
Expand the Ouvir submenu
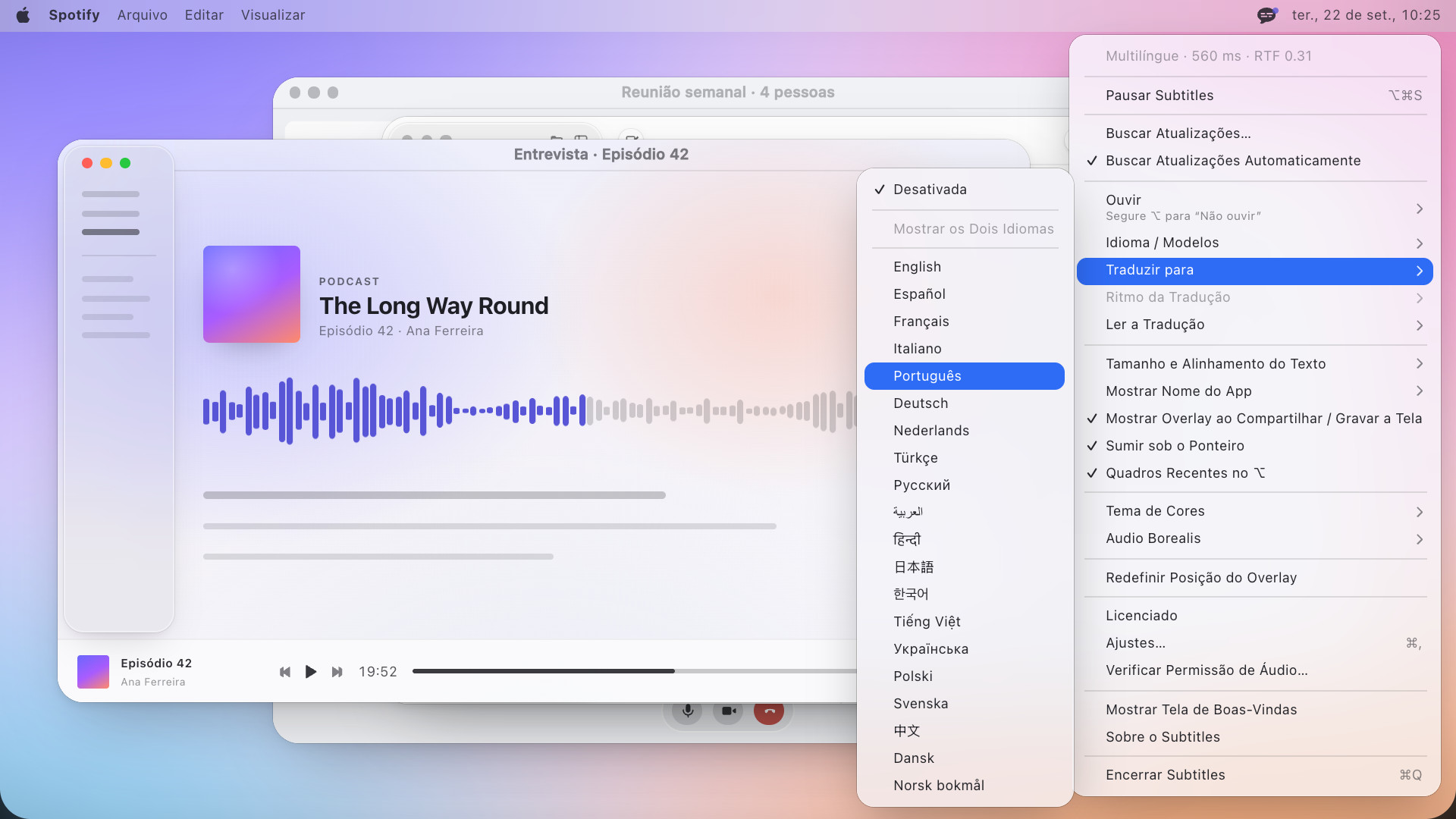1255,207
